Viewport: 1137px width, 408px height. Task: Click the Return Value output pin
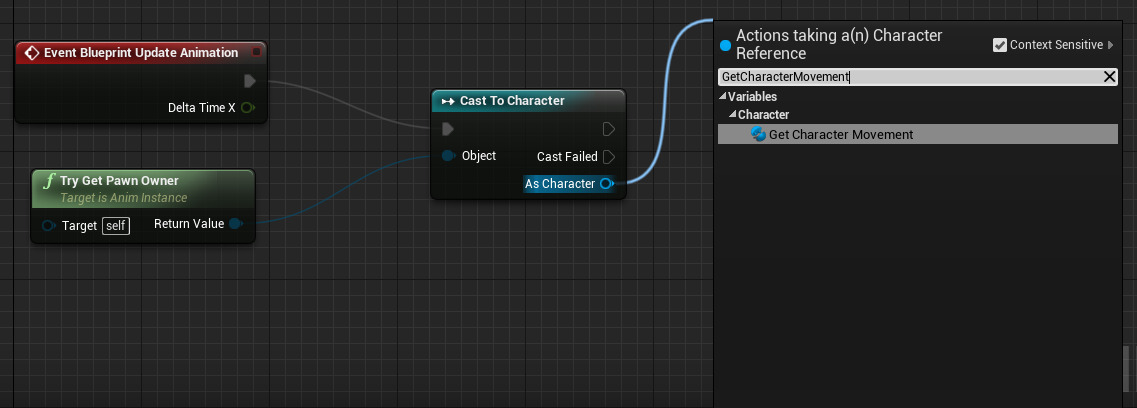click(236, 224)
